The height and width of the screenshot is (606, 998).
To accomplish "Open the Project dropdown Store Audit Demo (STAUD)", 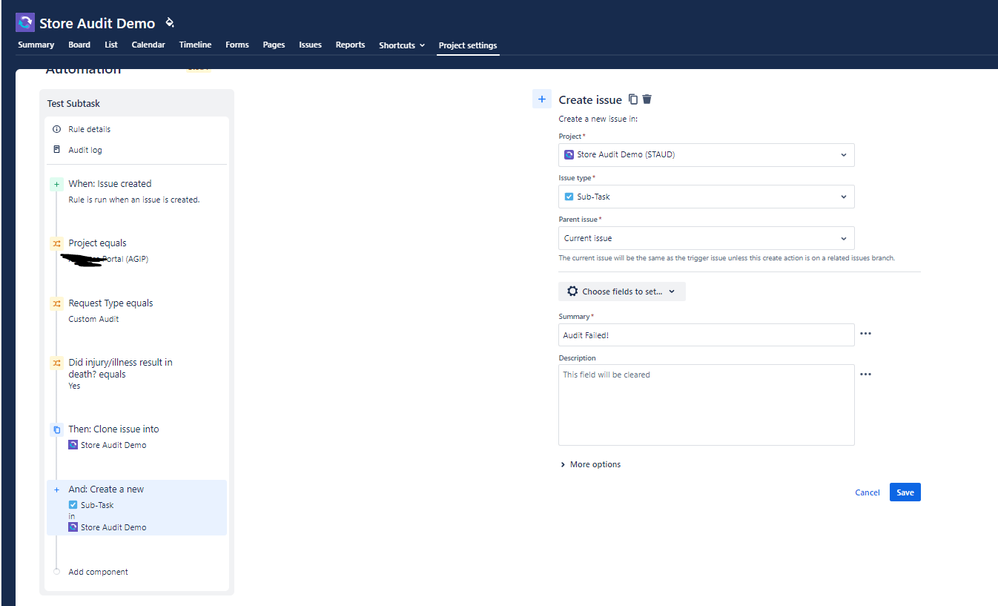I will click(x=706, y=155).
